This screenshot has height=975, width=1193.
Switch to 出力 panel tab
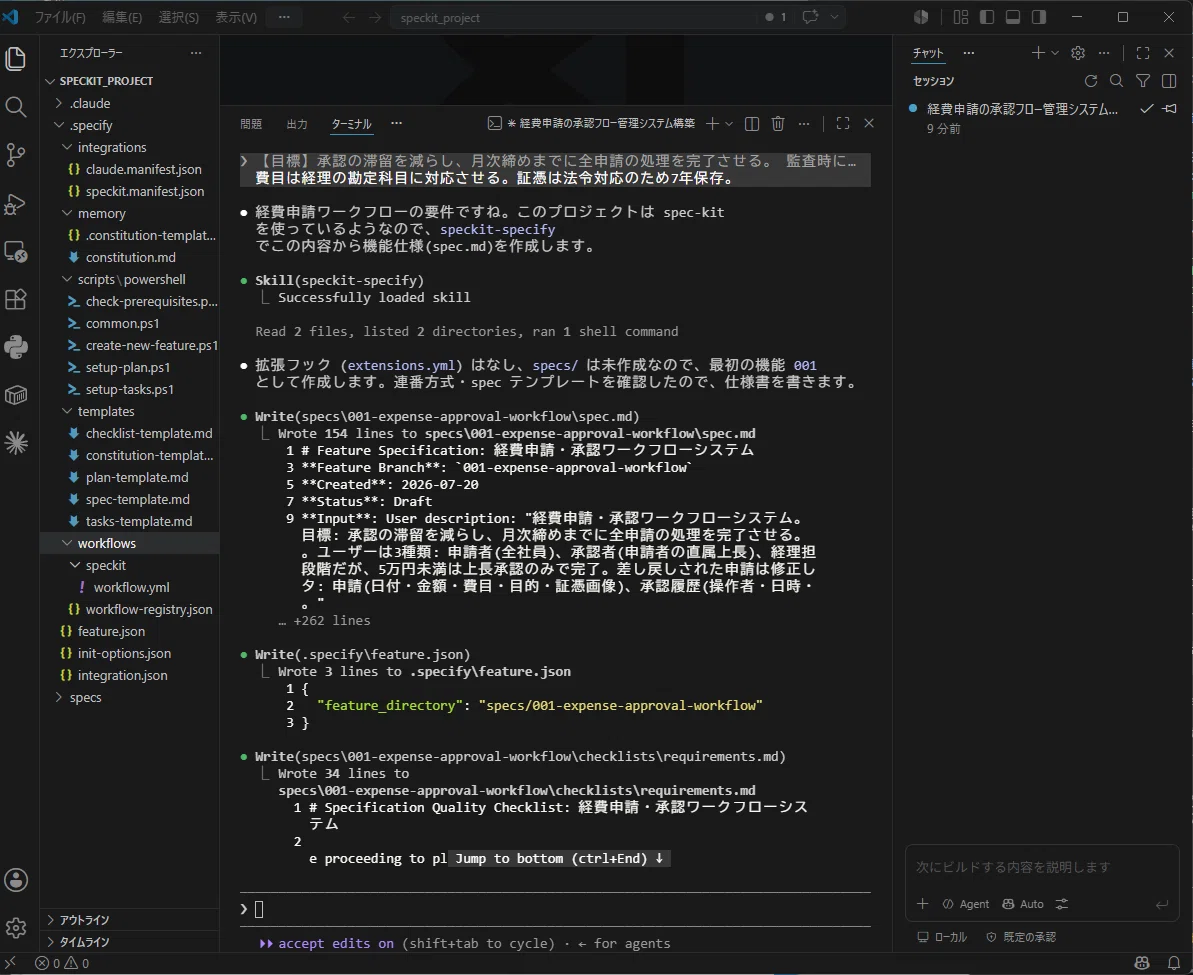tap(297, 123)
